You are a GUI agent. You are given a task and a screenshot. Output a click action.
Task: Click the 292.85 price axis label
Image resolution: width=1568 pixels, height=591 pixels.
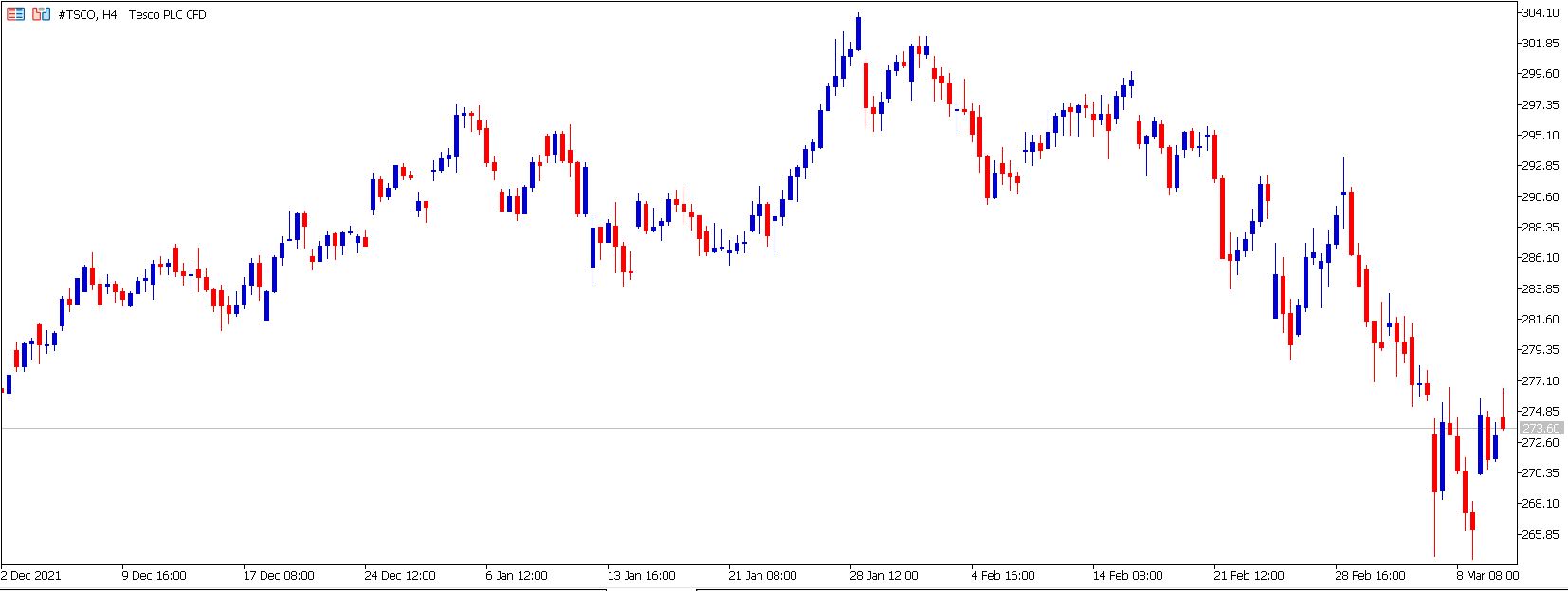[x=1541, y=166]
